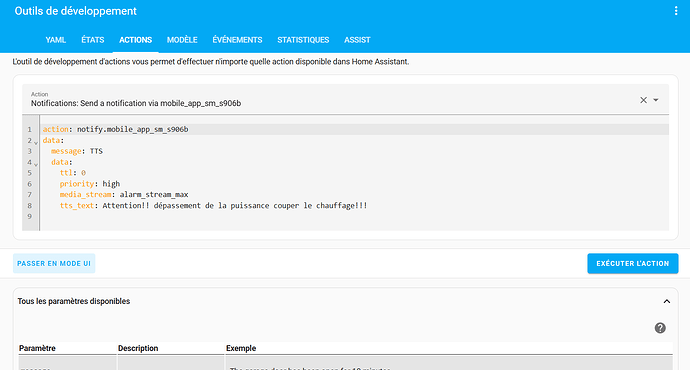Image resolution: width=690 pixels, height=370 pixels.
Task: Go to the ÉVÉNEMENTS tab
Action: [x=237, y=40]
